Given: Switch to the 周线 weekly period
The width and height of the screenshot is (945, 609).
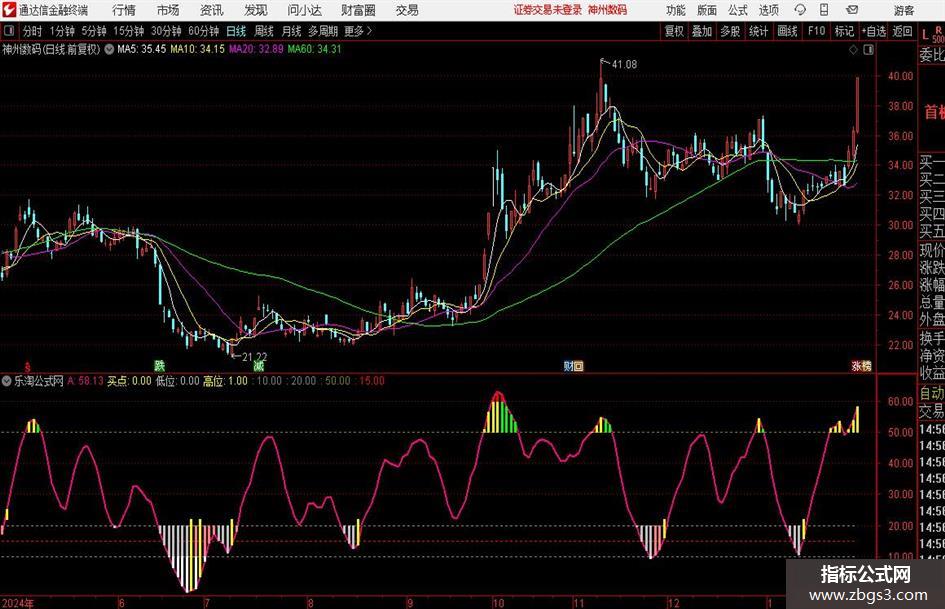Looking at the screenshot, I should (x=264, y=31).
